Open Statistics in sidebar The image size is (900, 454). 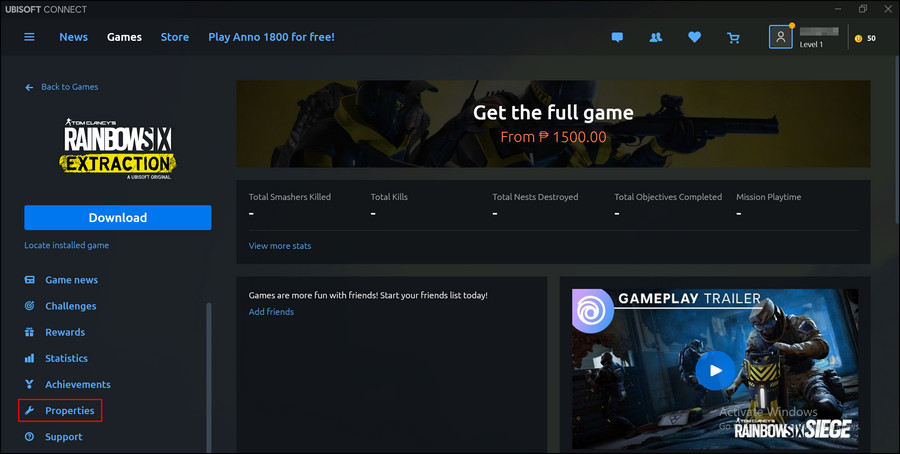[x=67, y=358]
